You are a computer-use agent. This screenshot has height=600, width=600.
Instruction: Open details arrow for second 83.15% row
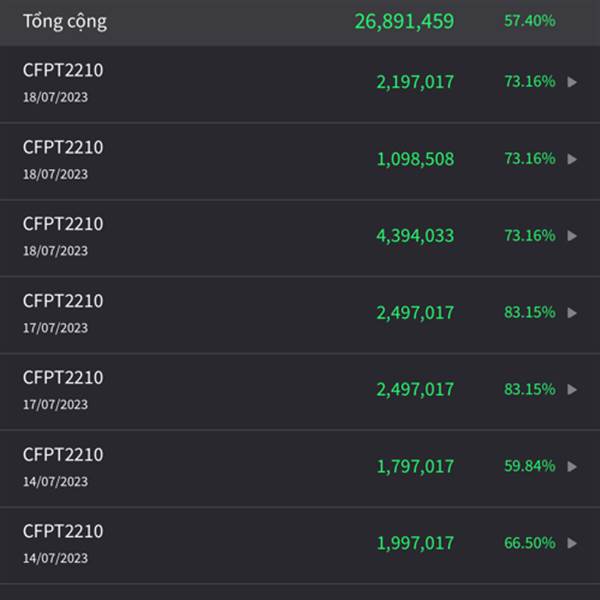[x=572, y=390]
